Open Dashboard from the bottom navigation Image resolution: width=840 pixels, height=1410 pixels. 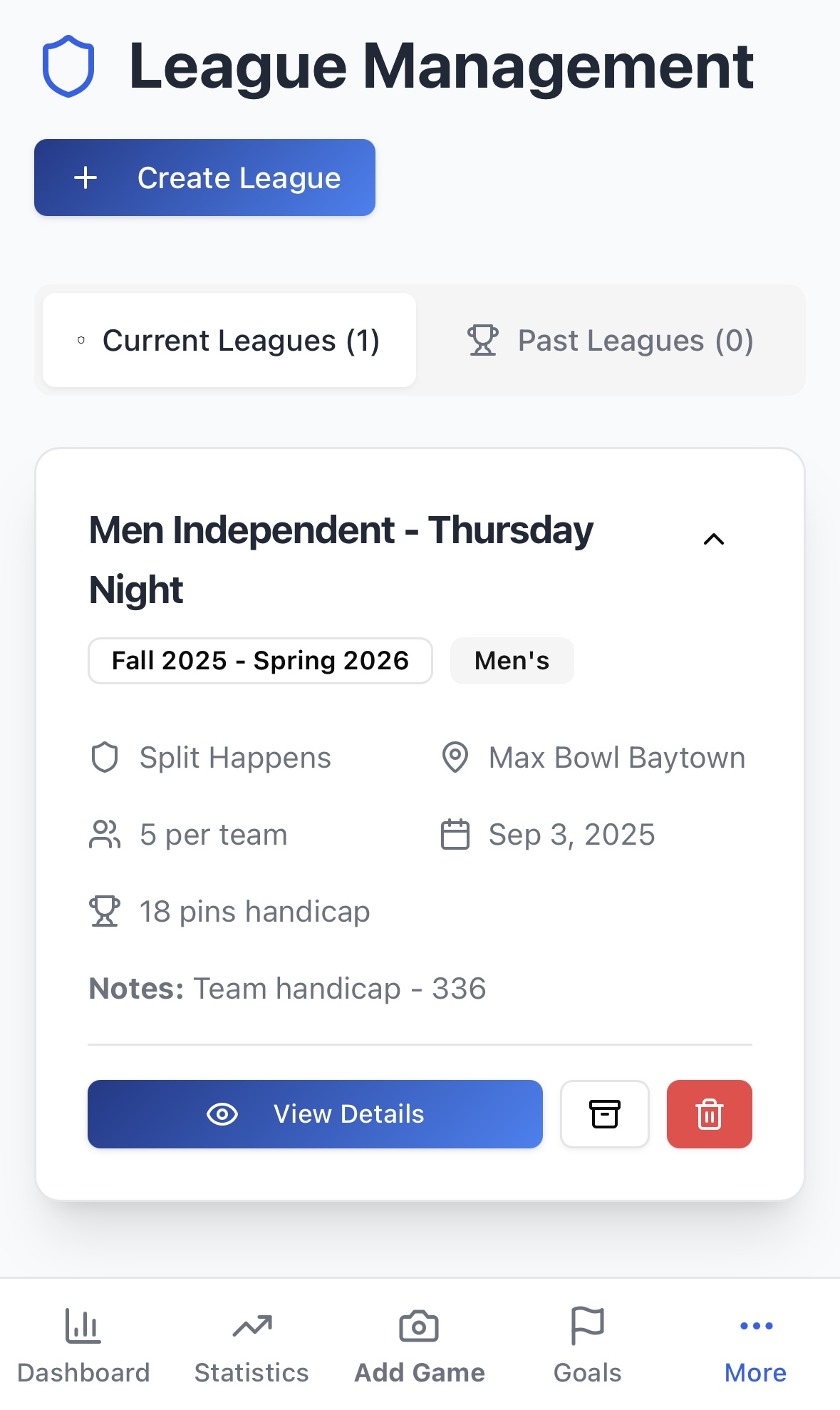83,1344
